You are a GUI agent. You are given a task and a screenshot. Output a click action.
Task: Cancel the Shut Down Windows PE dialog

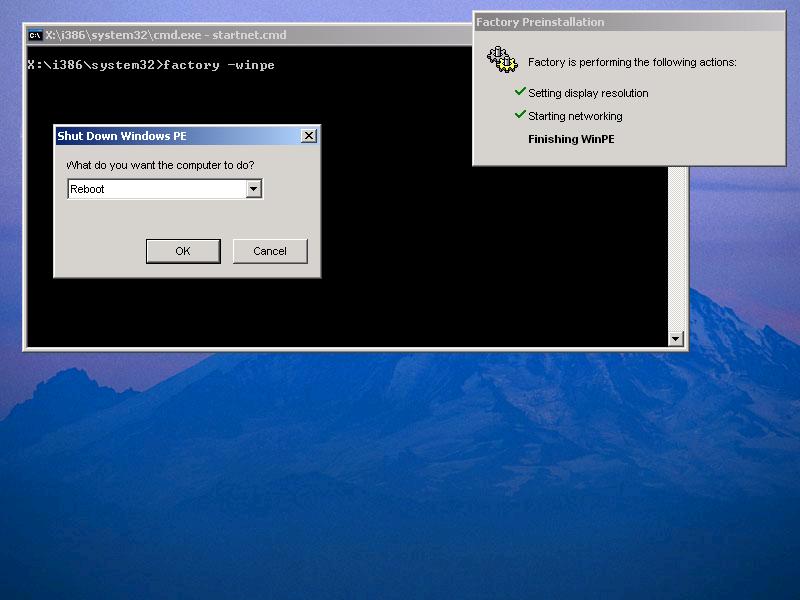point(270,251)
